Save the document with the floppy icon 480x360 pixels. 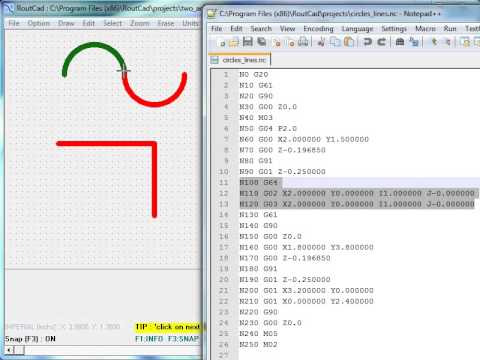point(248,42)
